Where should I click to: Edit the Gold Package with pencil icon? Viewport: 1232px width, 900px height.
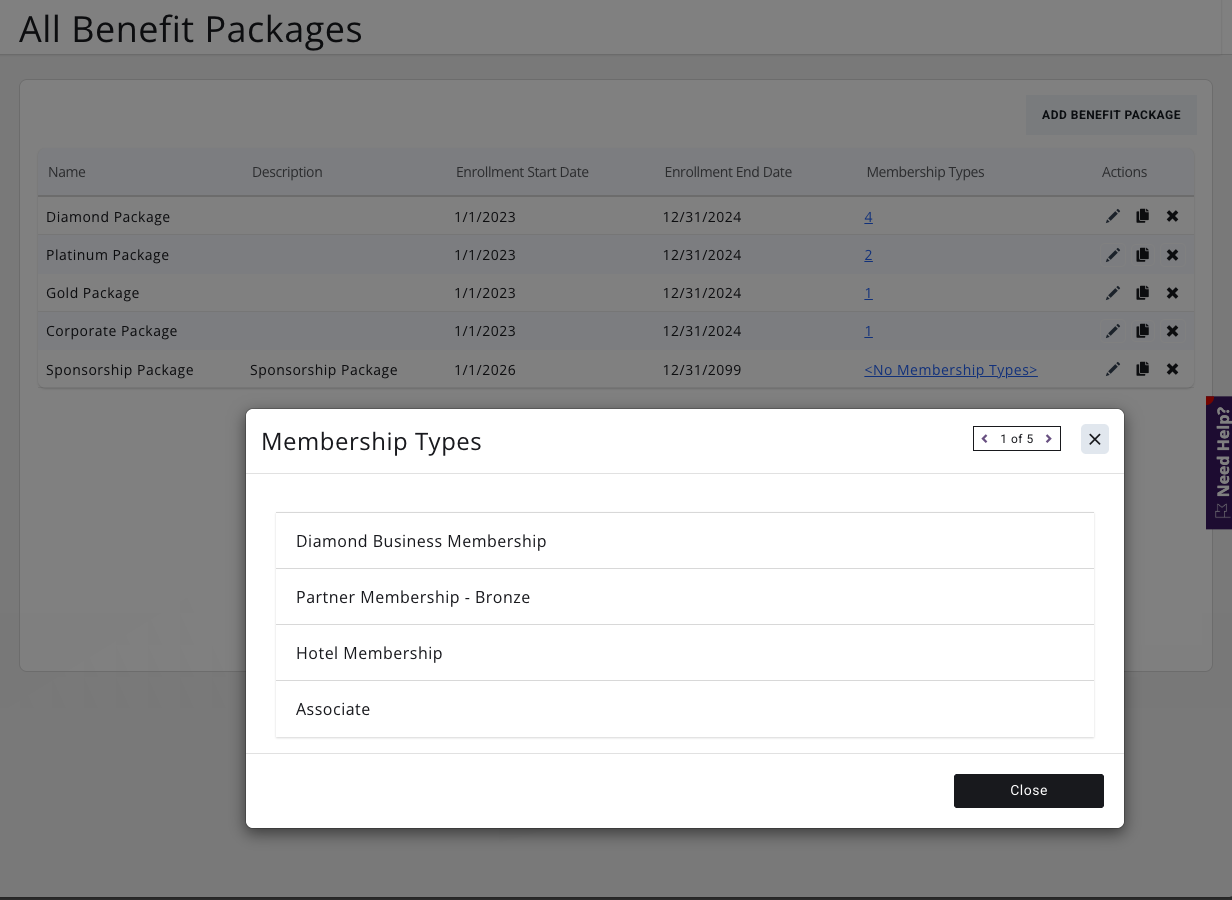(1113, 293)
